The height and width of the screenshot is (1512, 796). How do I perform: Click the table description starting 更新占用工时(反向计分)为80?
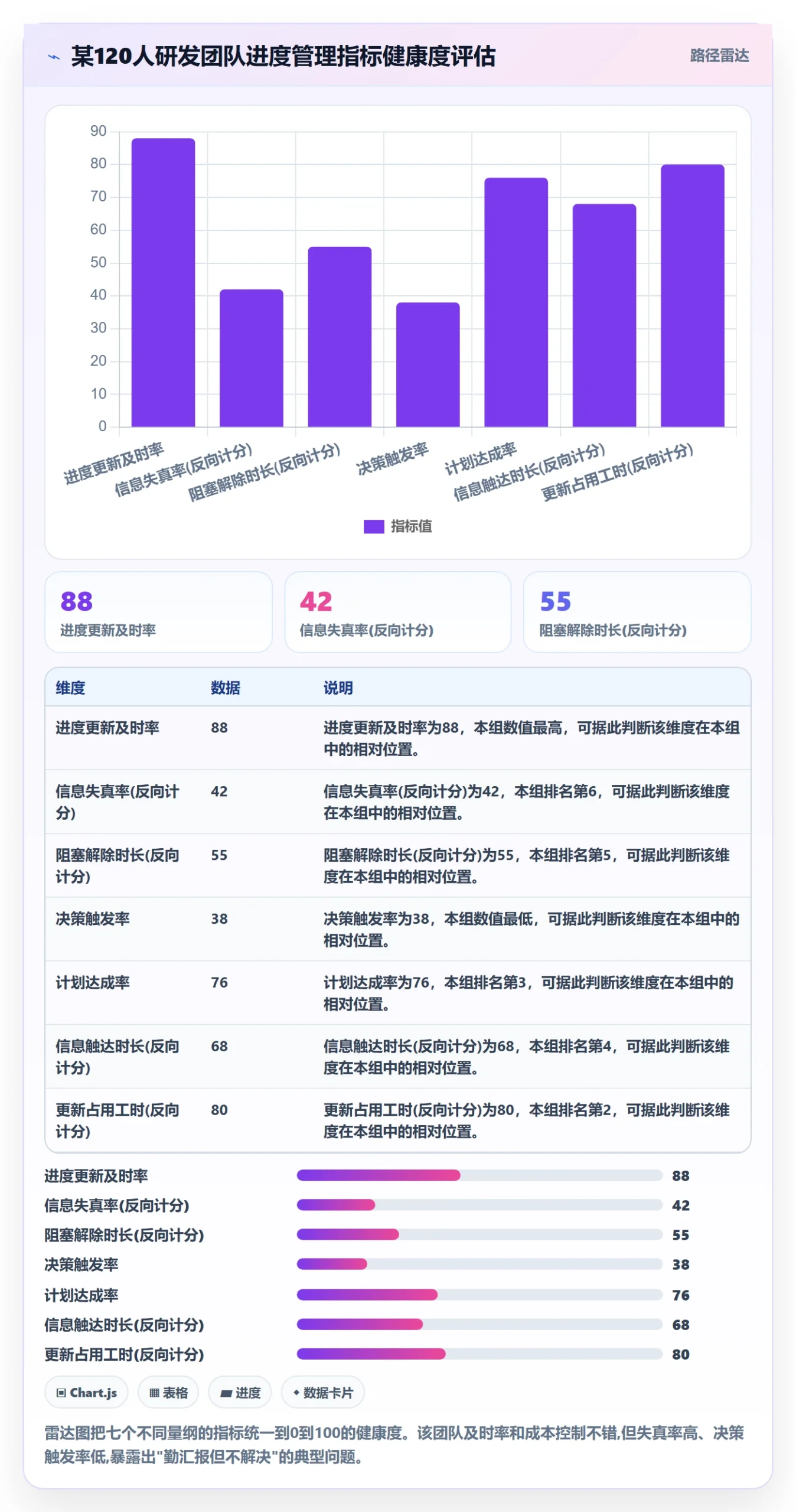click(526, 1121)
